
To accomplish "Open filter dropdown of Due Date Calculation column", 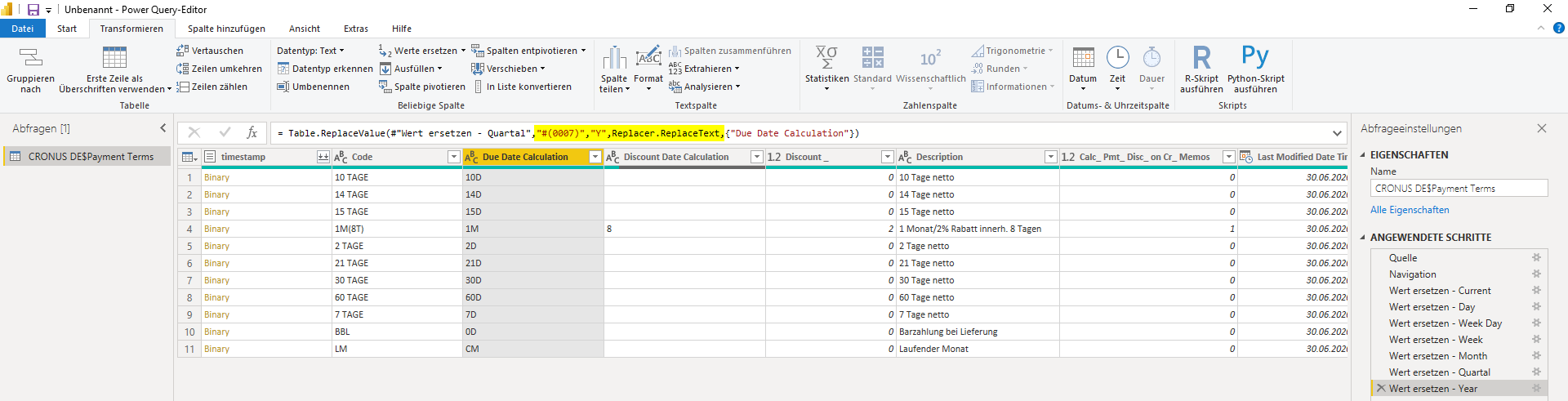I will tap(595, 157).
